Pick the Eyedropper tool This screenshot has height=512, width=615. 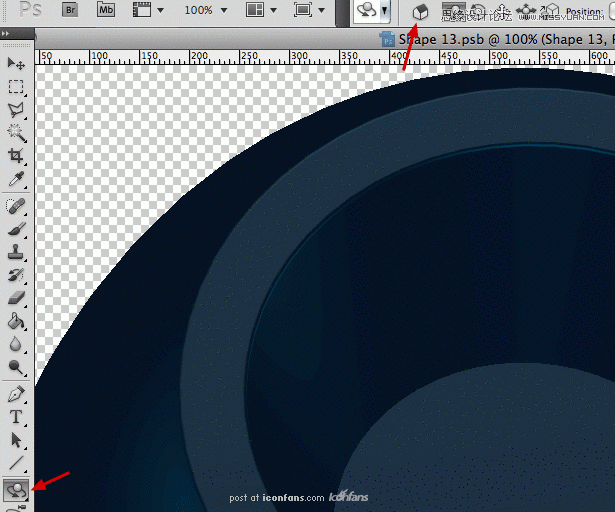(16, 179)
